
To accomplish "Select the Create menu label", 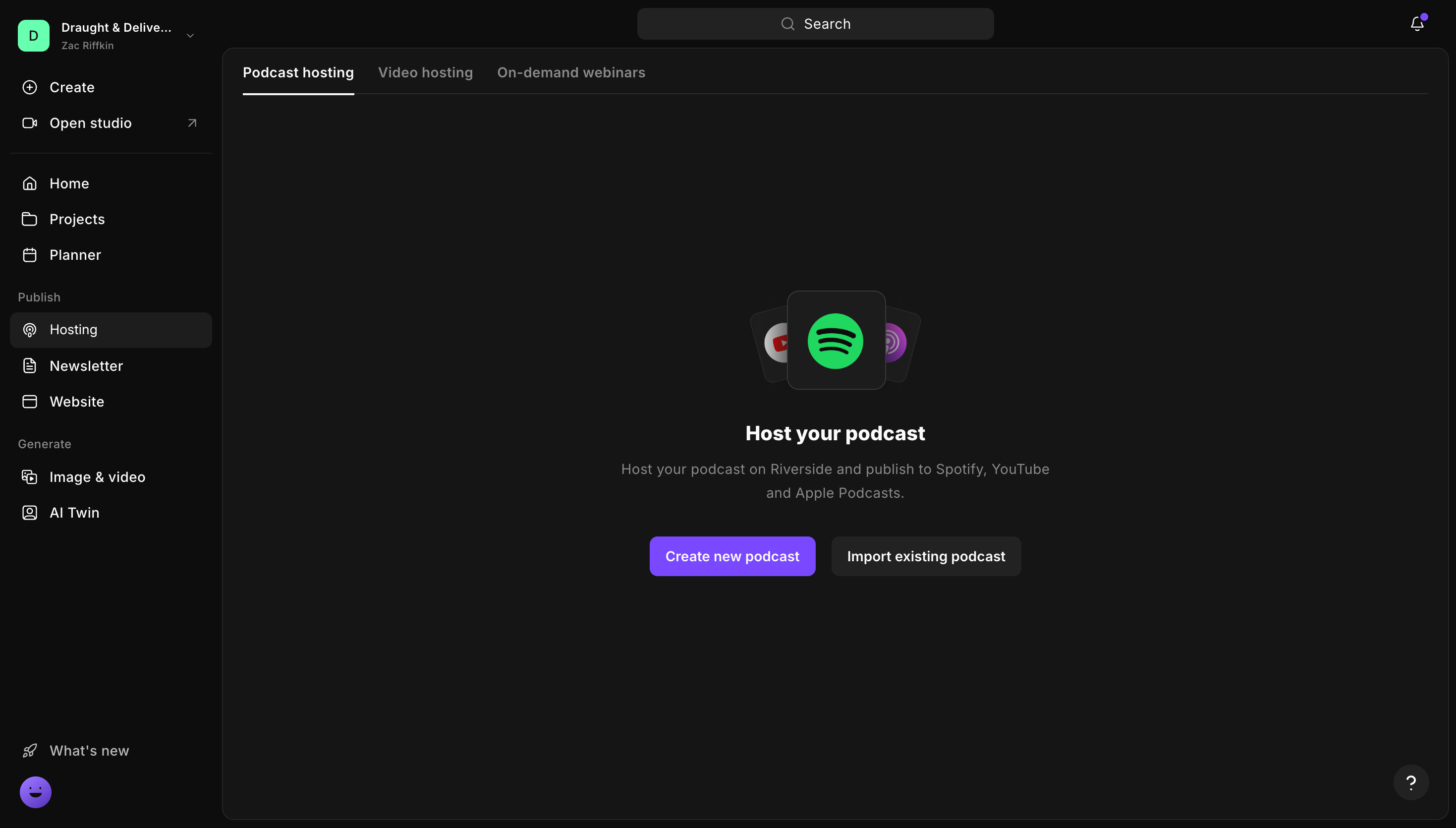I will (x=72, y=87).
